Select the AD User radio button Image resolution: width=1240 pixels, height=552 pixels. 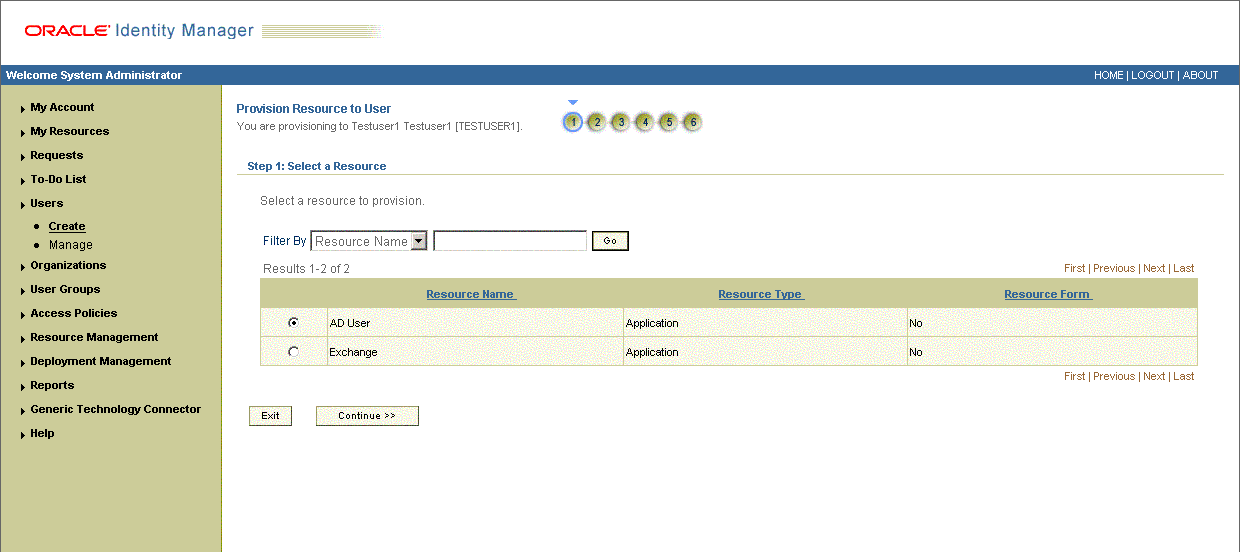click(293, 323)
